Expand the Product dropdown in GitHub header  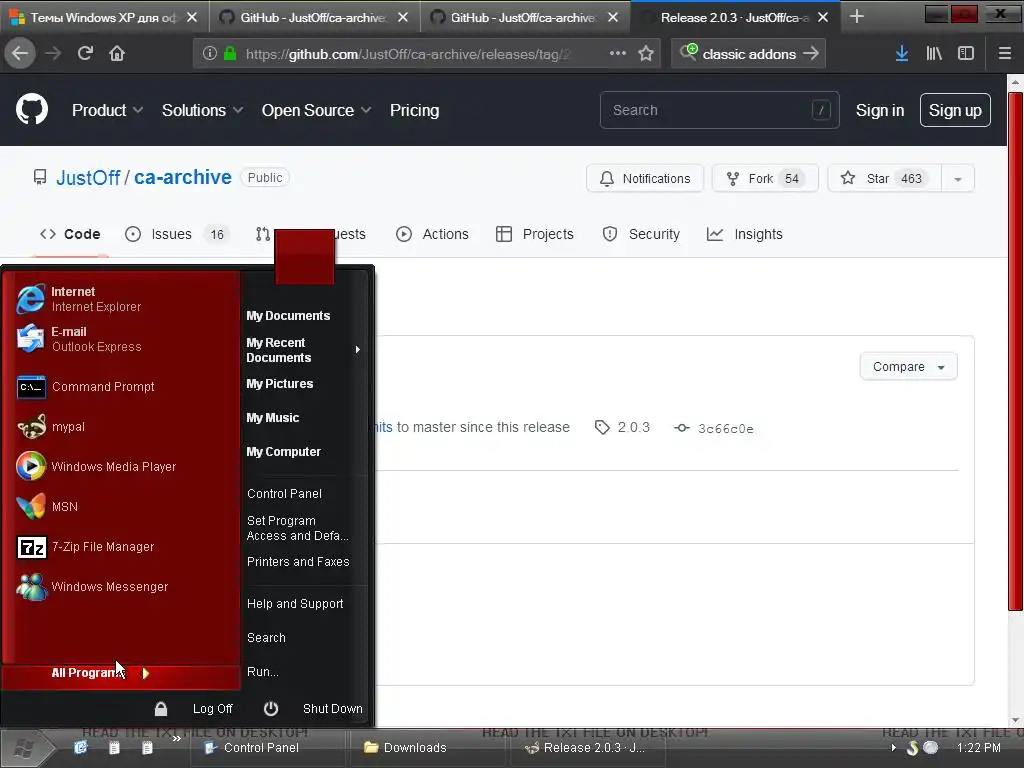107,110
